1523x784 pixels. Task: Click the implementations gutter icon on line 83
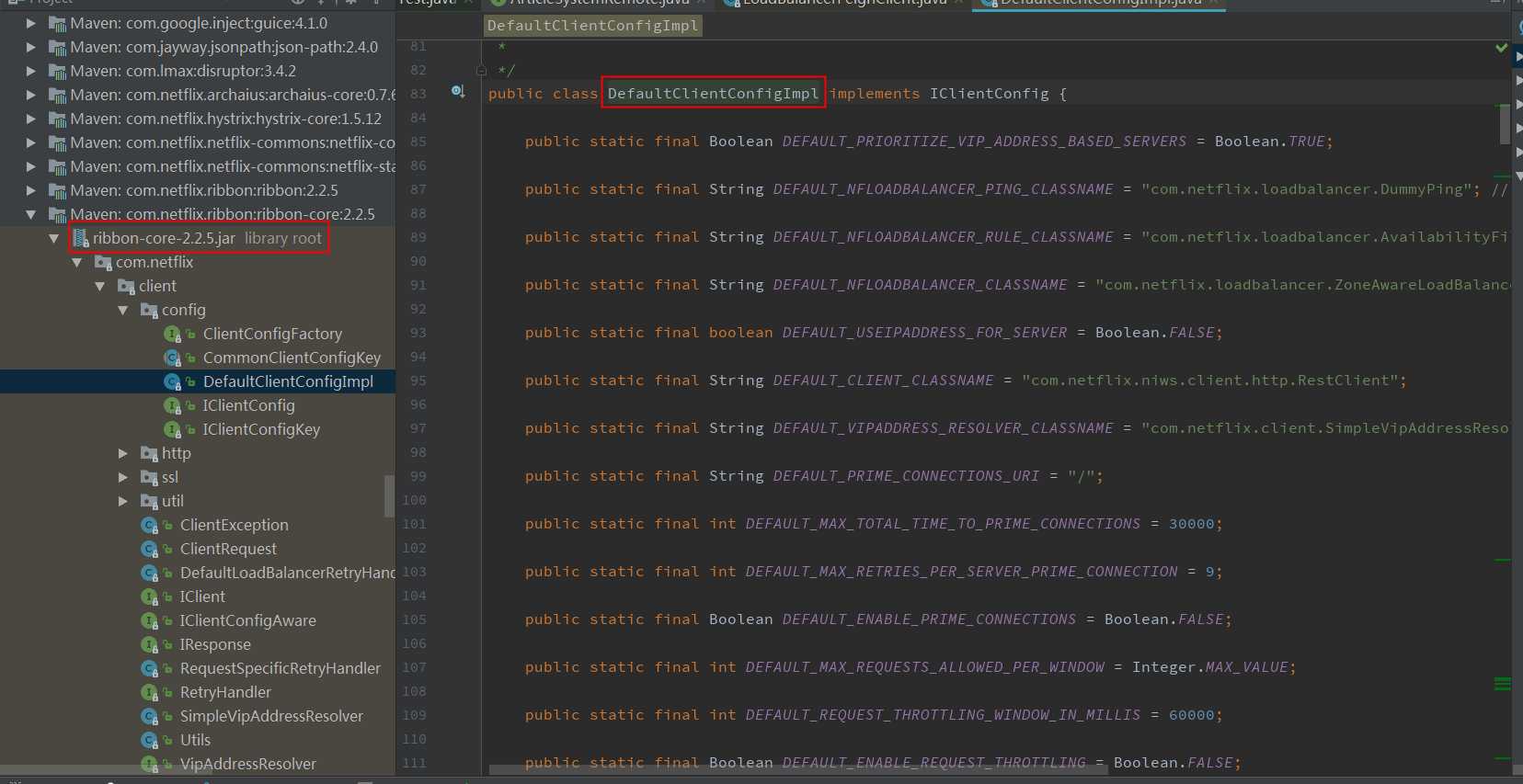(458, 92)
